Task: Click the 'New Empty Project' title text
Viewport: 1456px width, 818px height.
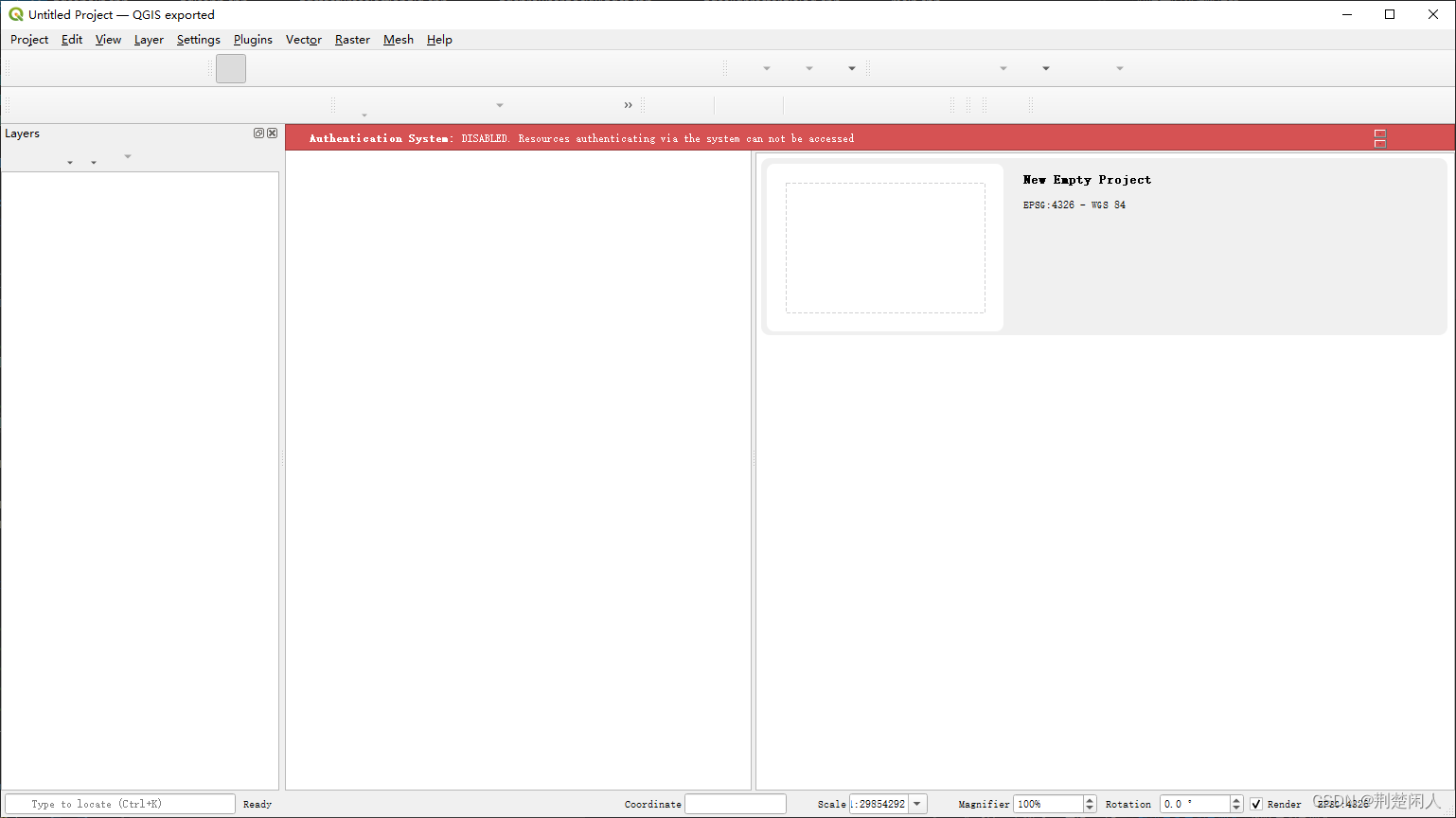Action: click(x=1087, y=180)
